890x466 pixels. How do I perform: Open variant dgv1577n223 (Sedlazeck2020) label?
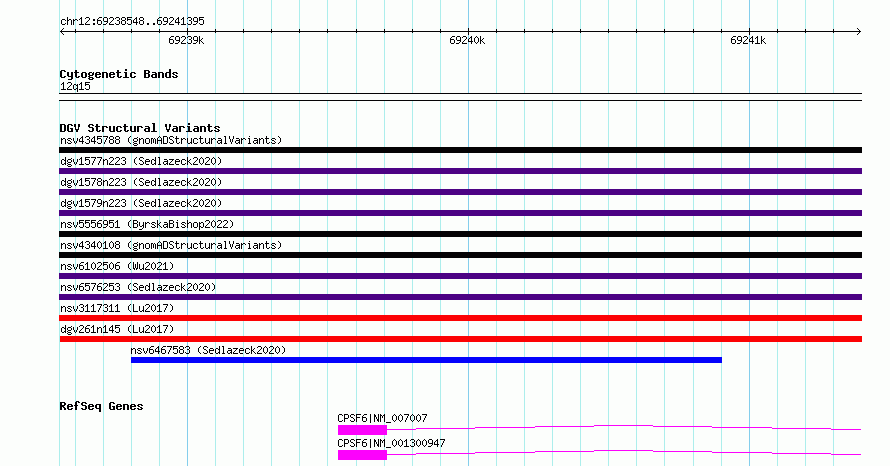[141, 161]
